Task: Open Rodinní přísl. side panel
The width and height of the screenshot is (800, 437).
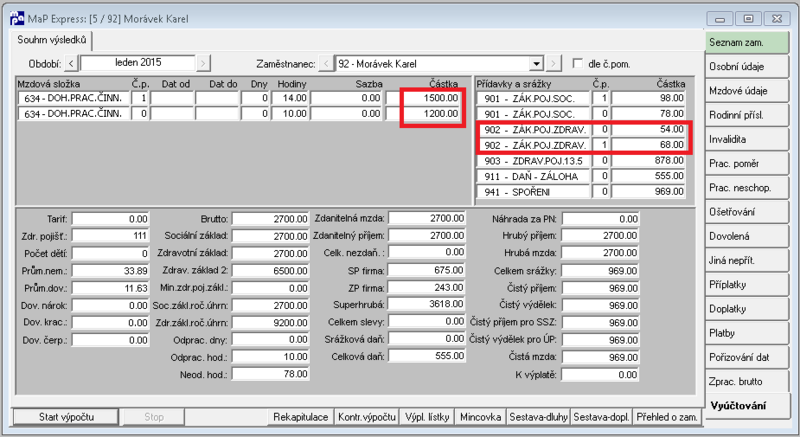Action: tap(746, 115)
